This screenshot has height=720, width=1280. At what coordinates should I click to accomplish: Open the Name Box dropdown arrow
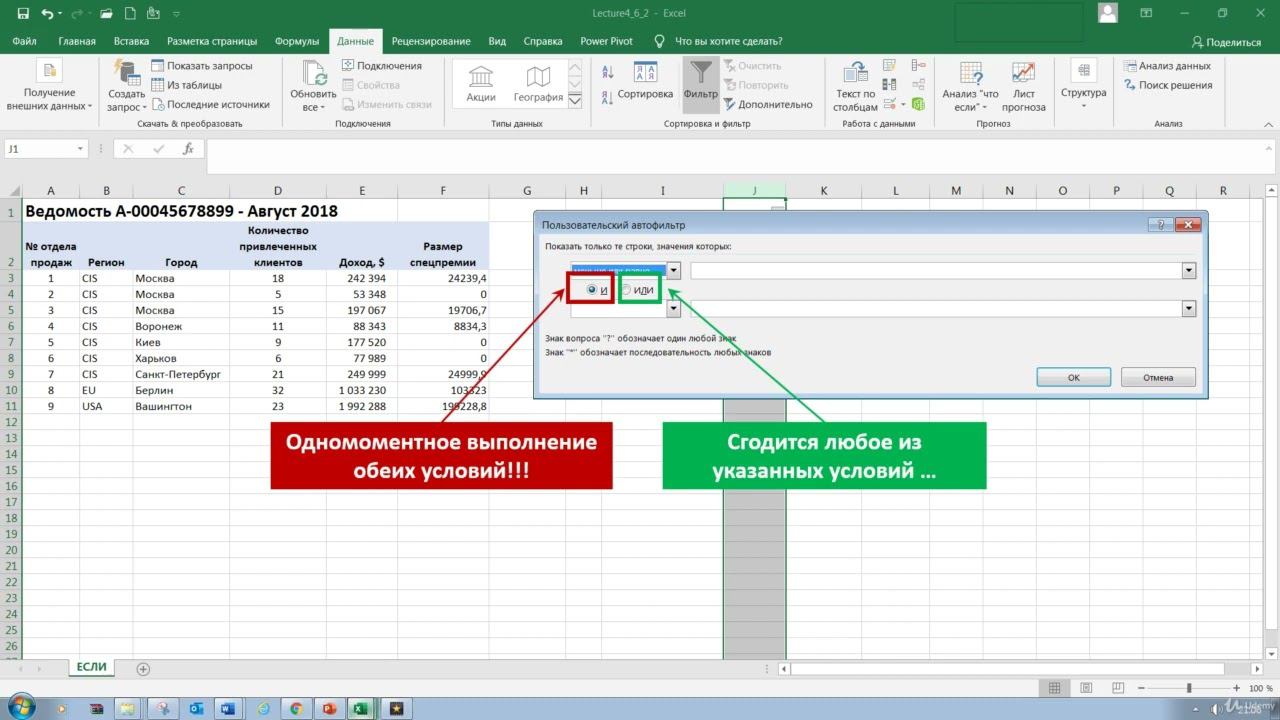(81, 149)
